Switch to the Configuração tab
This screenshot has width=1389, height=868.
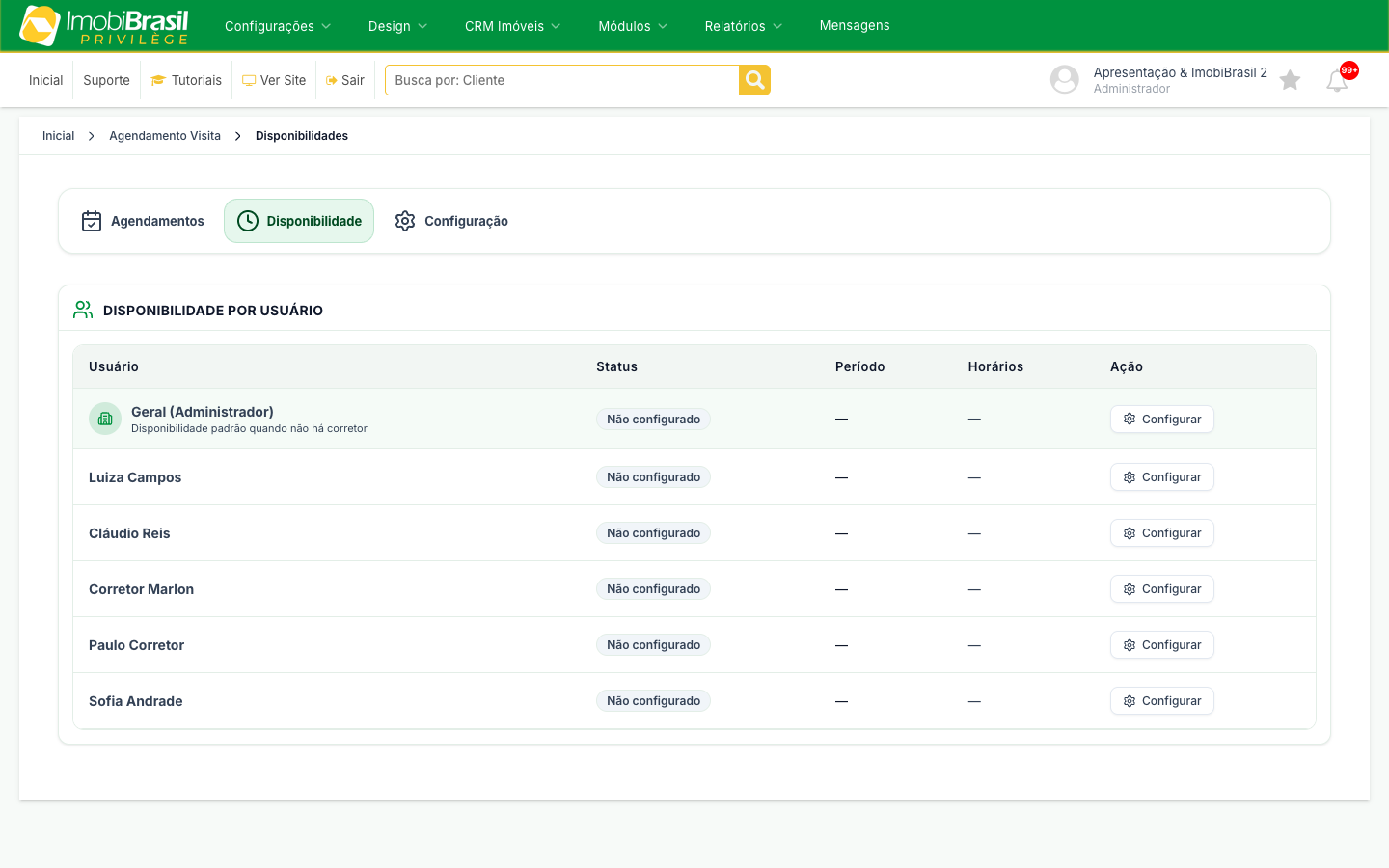[451, 221]
